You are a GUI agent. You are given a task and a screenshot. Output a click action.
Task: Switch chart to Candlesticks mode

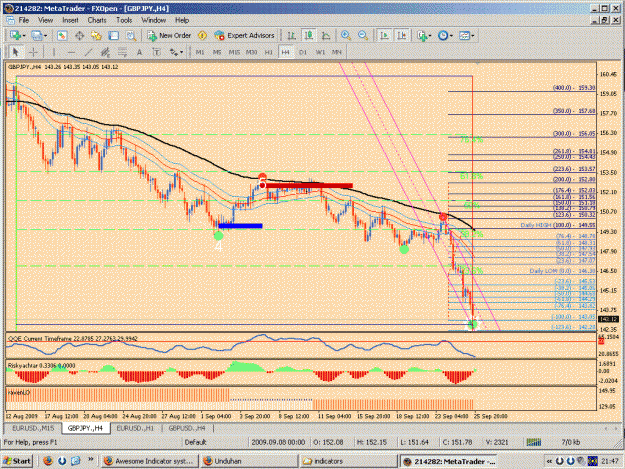[x=309, y=35]
